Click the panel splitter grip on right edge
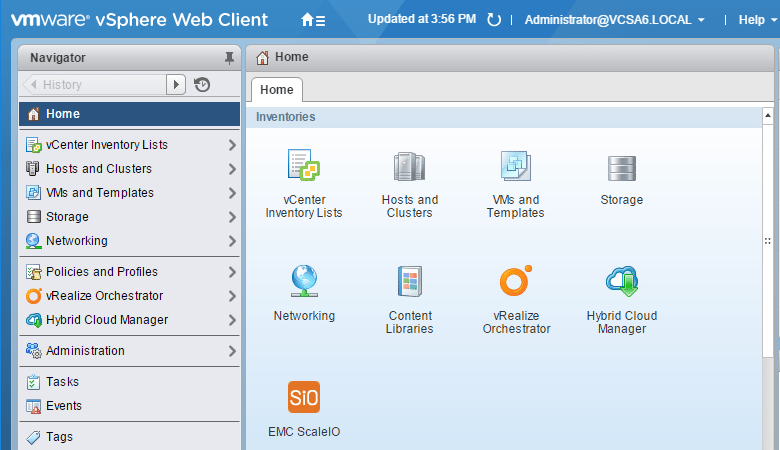Image resolution: width=780 pixels, height=450 pixels. 768,241
